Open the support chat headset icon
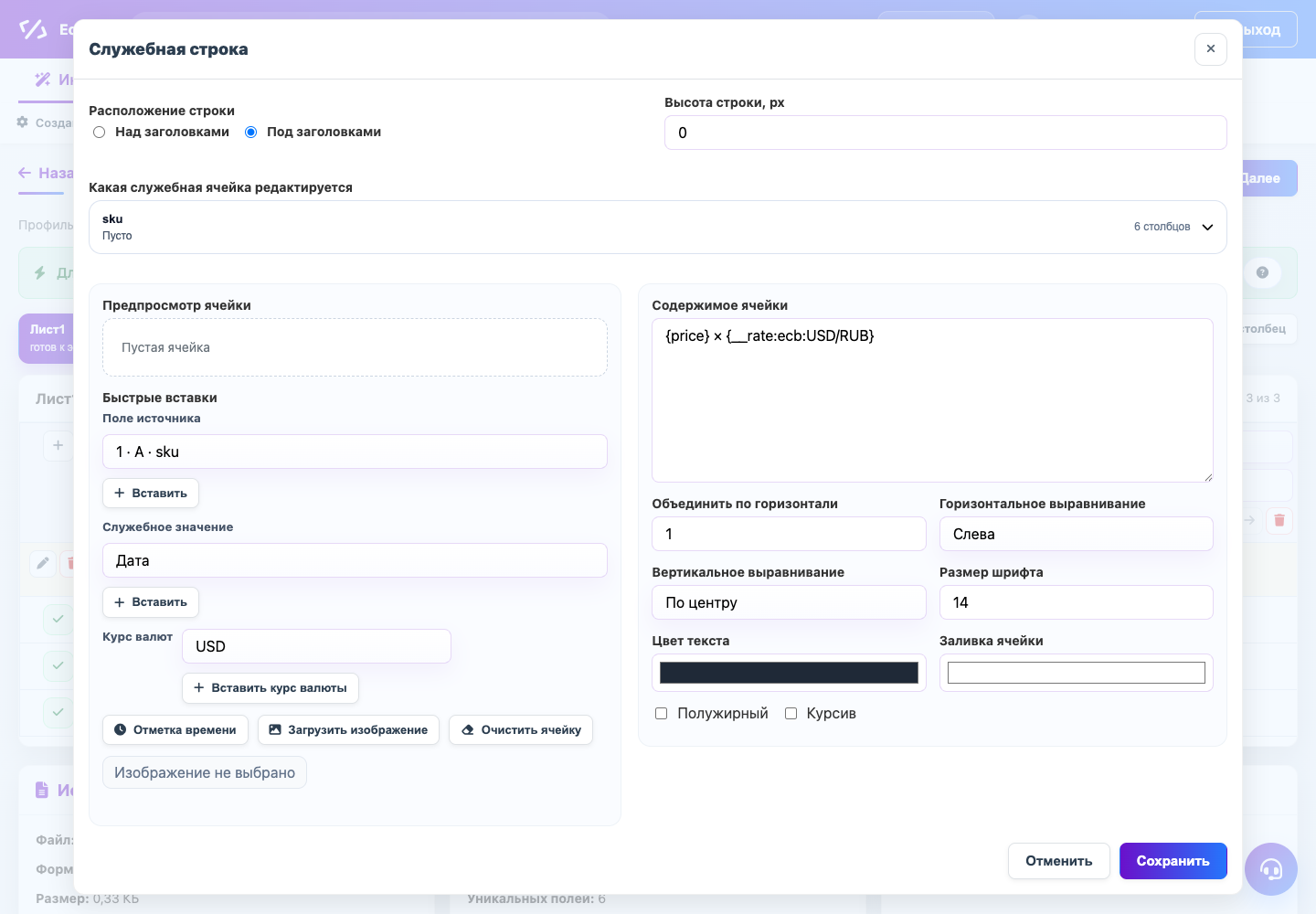1316x914 pixels. [1271, 869]
